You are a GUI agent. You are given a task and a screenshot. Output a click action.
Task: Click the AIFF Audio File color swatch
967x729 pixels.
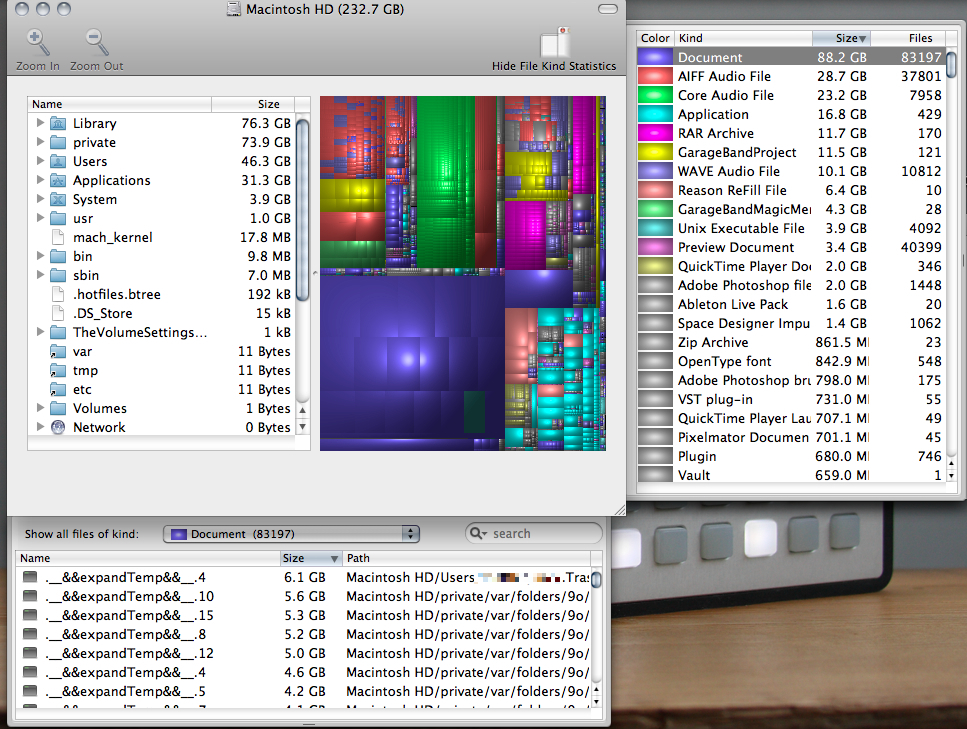point(656,76)
